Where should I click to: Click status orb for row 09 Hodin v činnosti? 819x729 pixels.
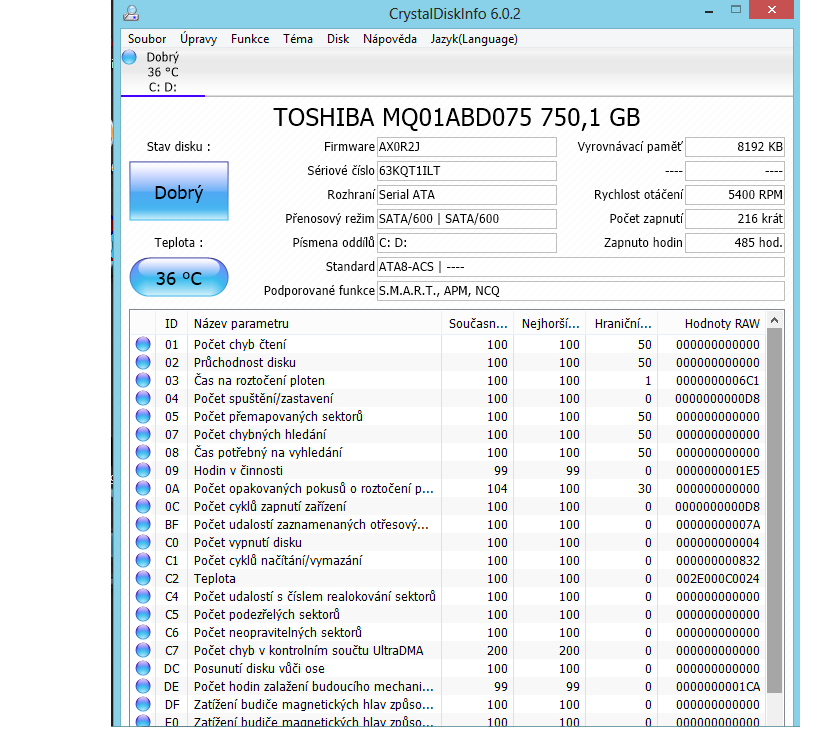143,470
